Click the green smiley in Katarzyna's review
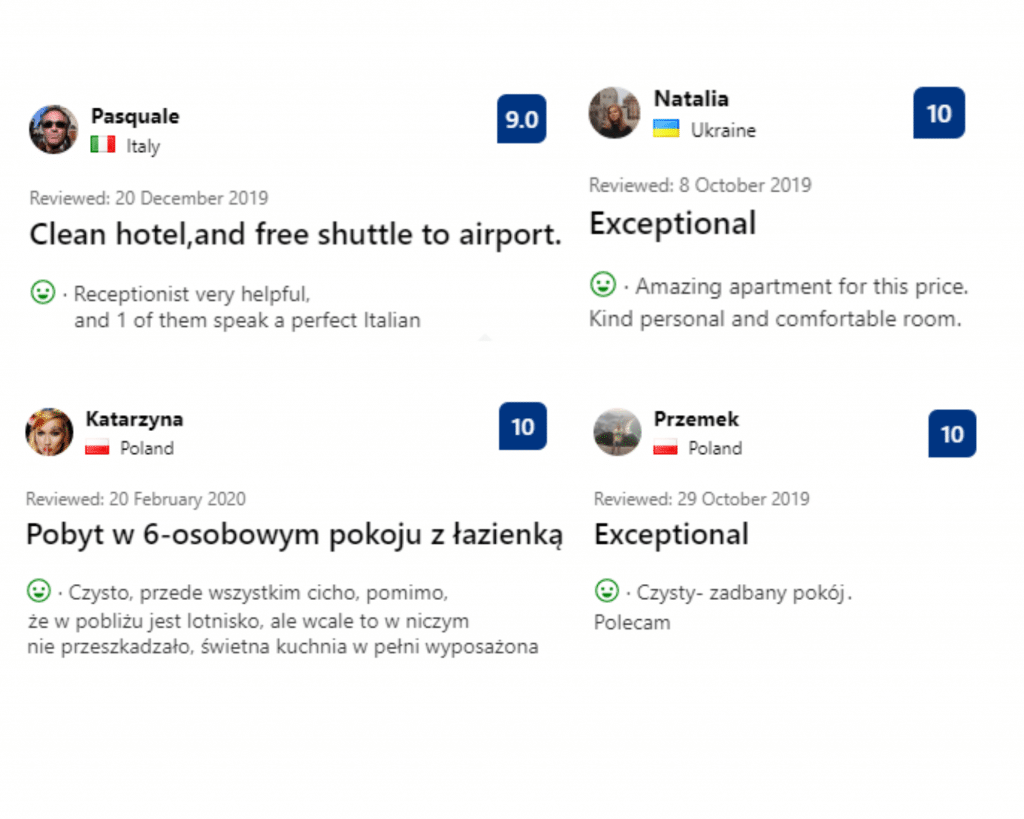This screenshot has height=819, width=1024. click(39, 590)
